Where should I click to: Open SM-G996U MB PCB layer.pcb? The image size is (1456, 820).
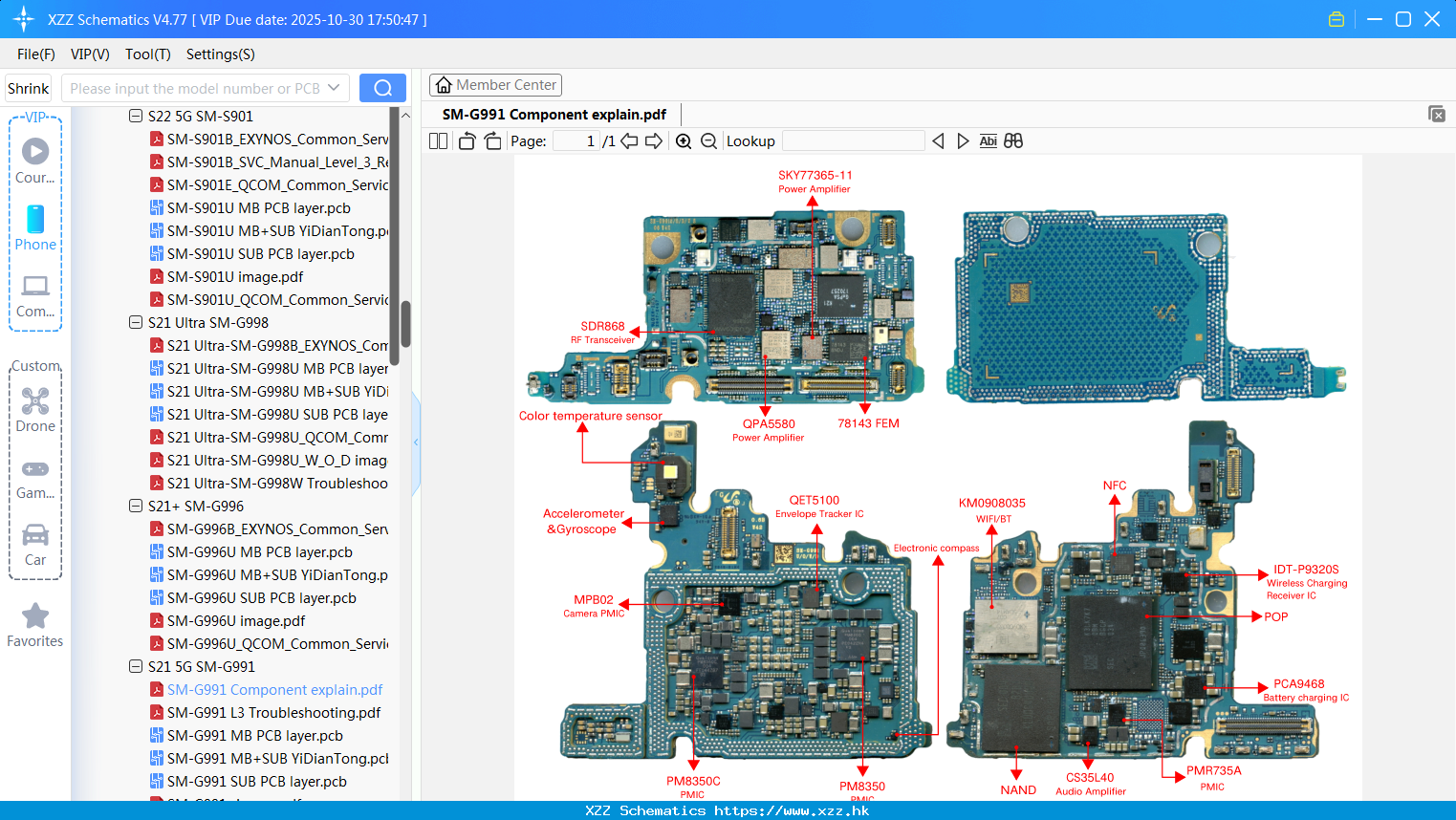pyautogui.click(x=260, y=551)
